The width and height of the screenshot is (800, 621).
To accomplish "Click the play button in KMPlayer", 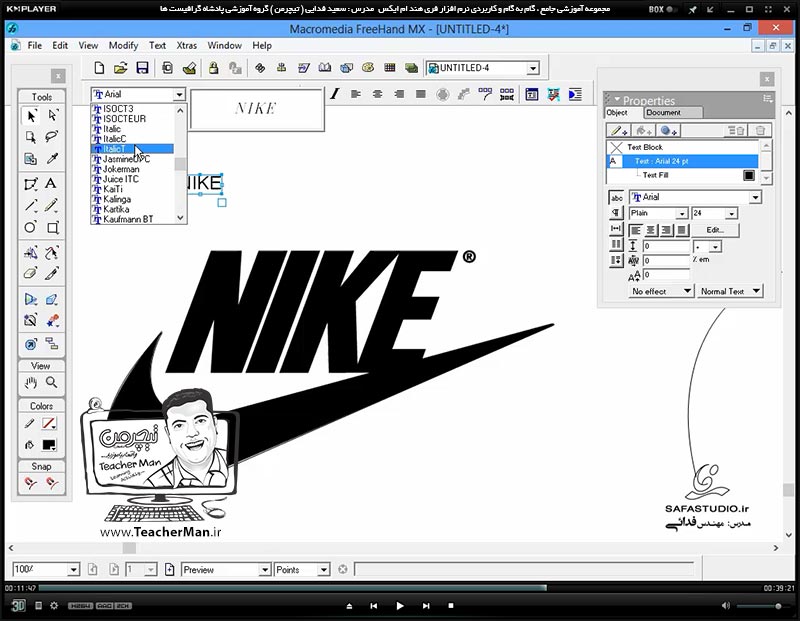I will click(400, 606).
